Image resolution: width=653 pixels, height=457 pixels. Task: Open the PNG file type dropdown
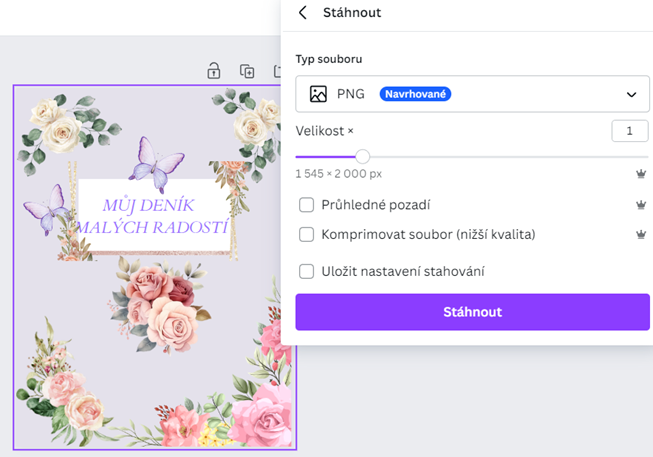[472, 94]
